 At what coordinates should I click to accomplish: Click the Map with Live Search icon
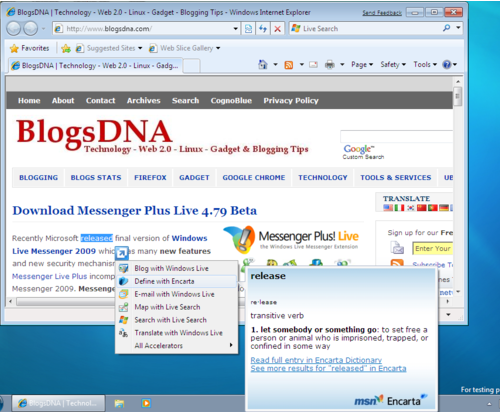tap(124, 307)
